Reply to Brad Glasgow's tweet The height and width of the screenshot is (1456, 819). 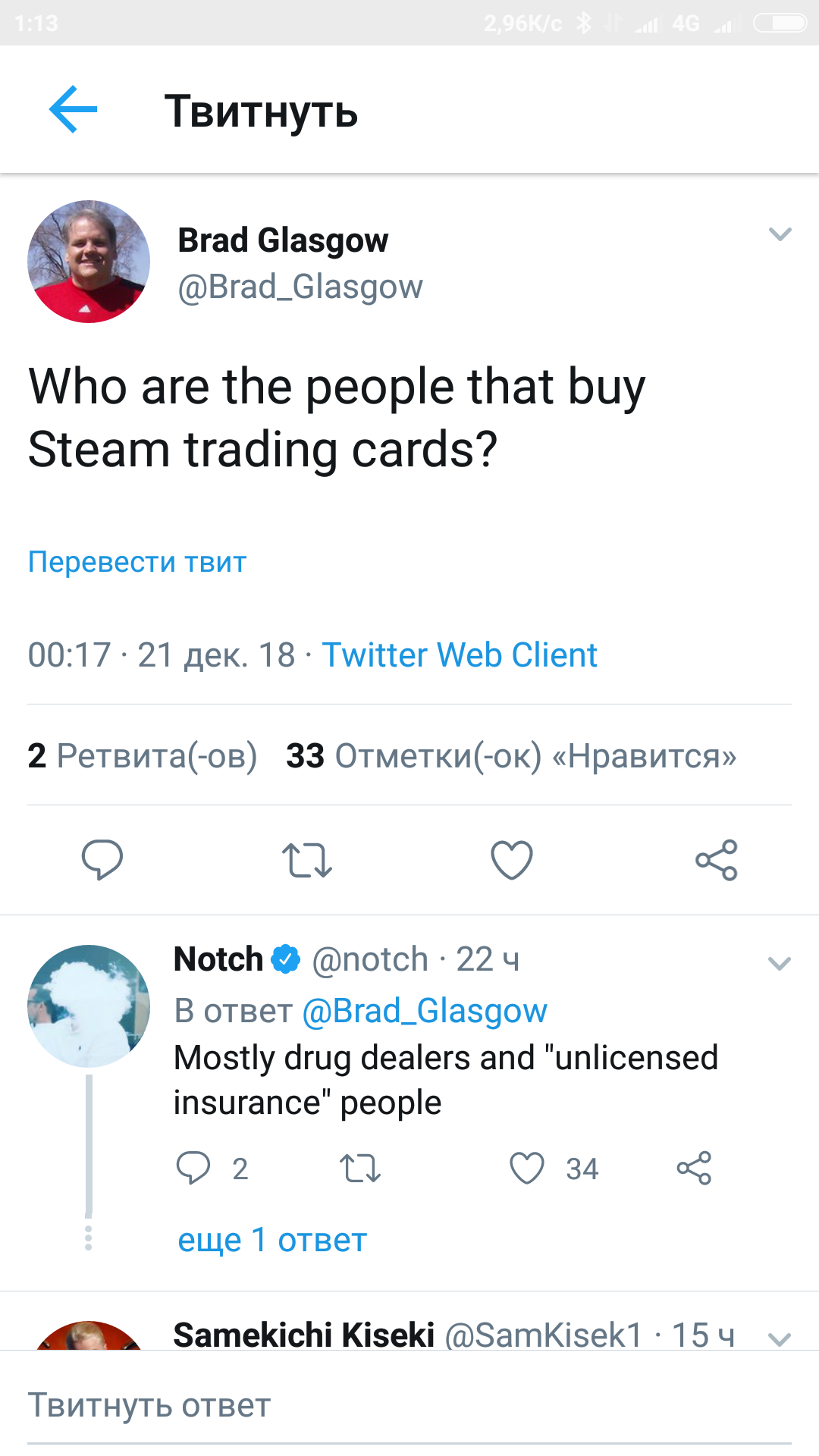click(x=102, y=860)
